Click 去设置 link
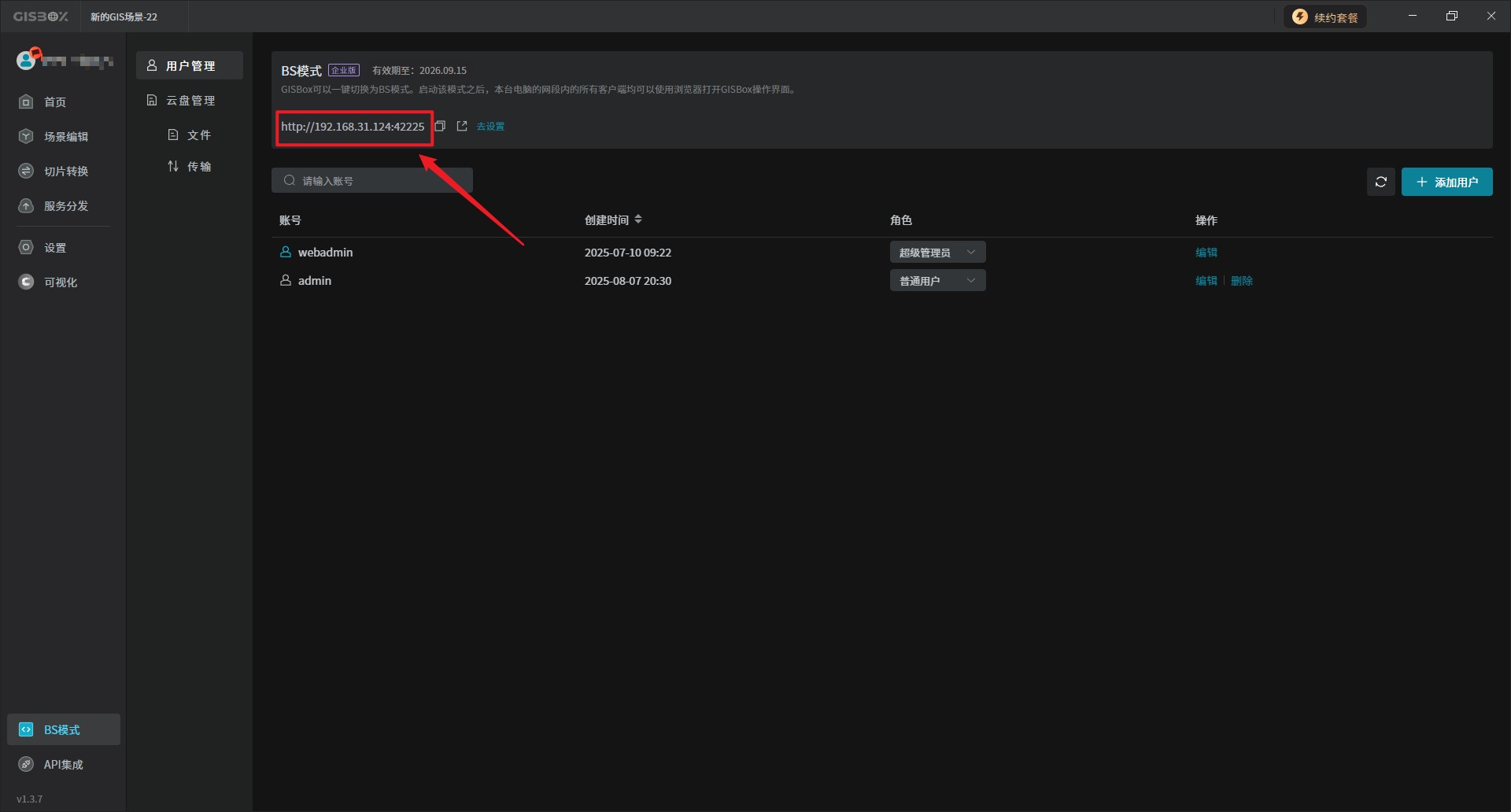 pyautogui.click(x=490, y=127)
